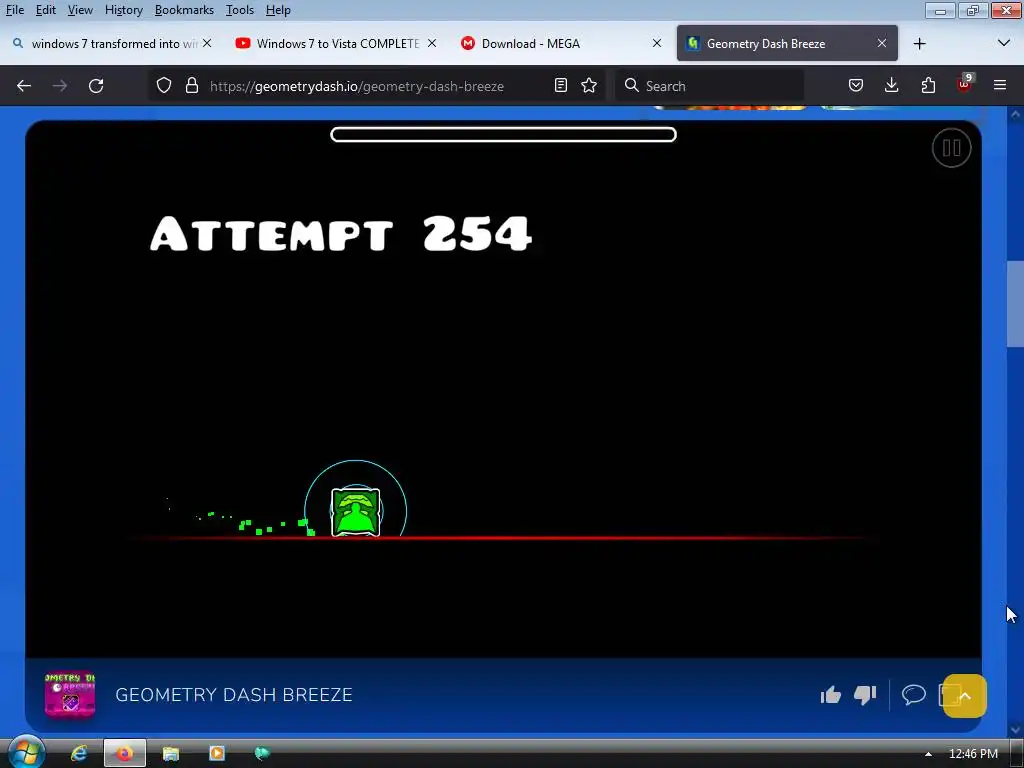Click the forward navigation arrow

point(60,86)
